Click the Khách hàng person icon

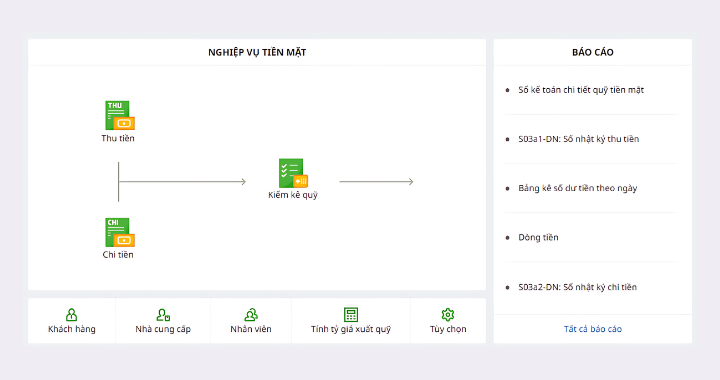[72, 314]
